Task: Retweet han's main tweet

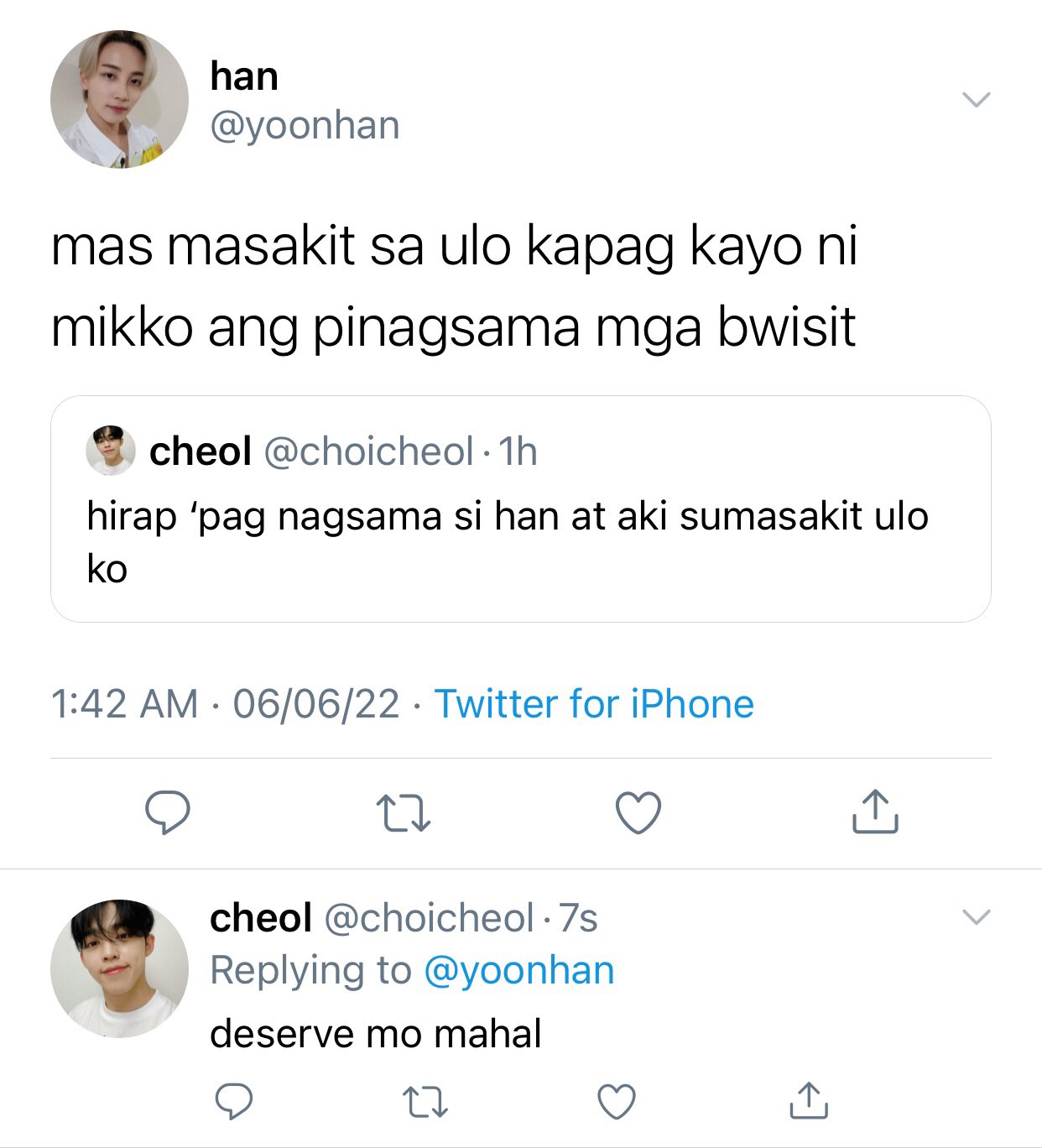Action: (404, 812)
